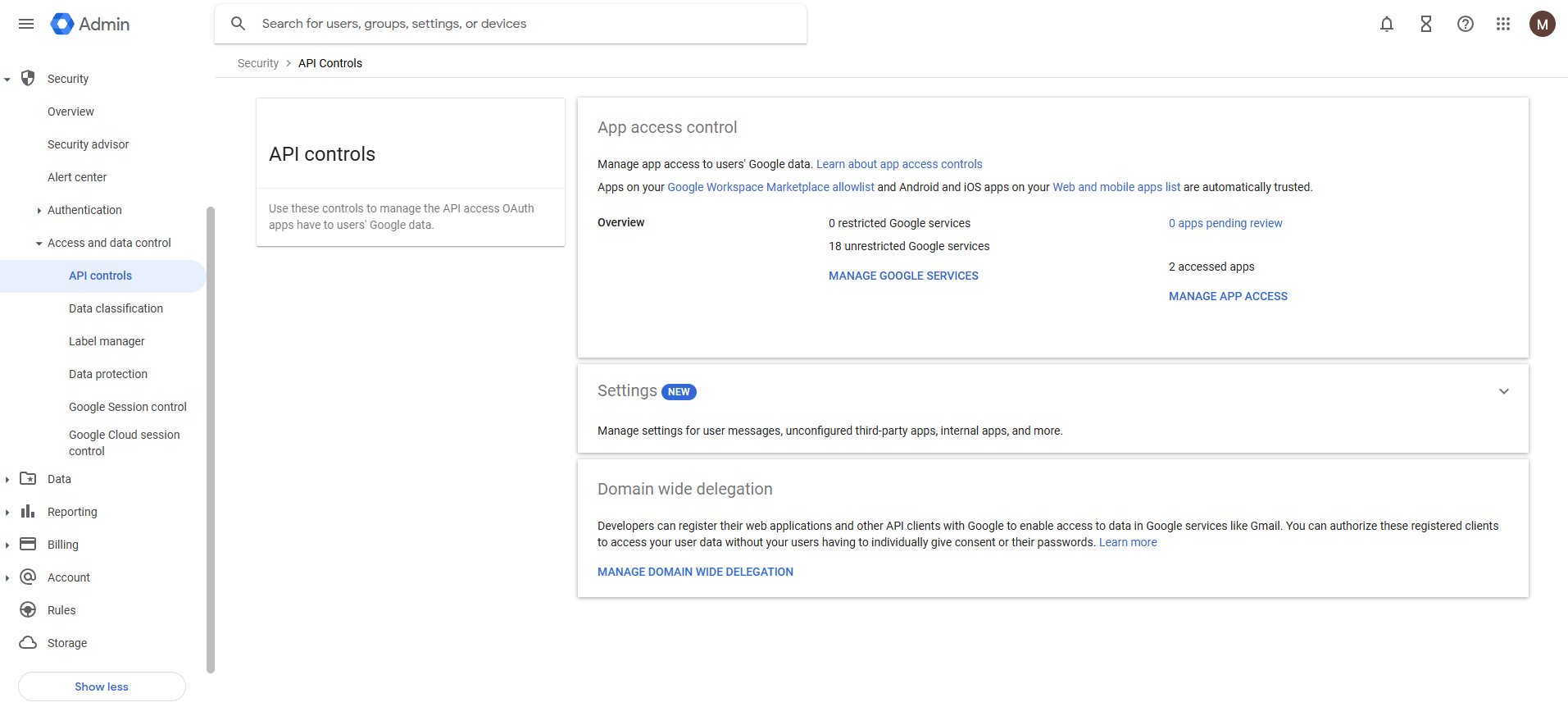Expand the Settings panel chevron
Viewport: 1568px width, 707px height.
coord(1504,391)
